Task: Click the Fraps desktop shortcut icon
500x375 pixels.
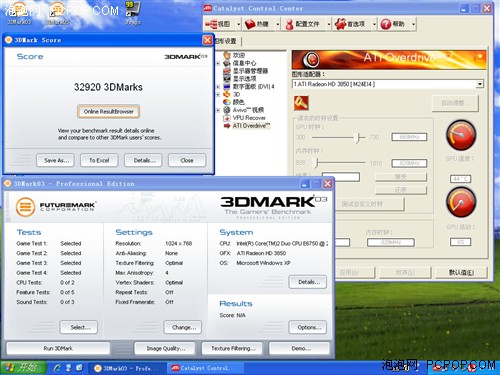Action: point(133,12)
